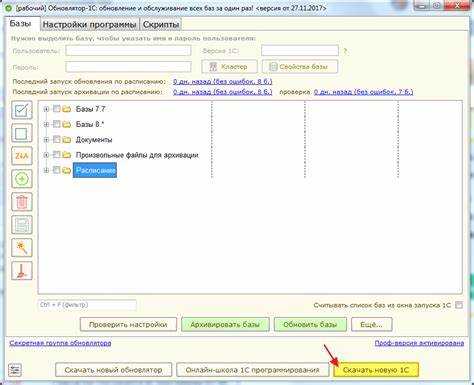Click the Ctrl + F filter field
474x385 pixels.
click(87, 305)
